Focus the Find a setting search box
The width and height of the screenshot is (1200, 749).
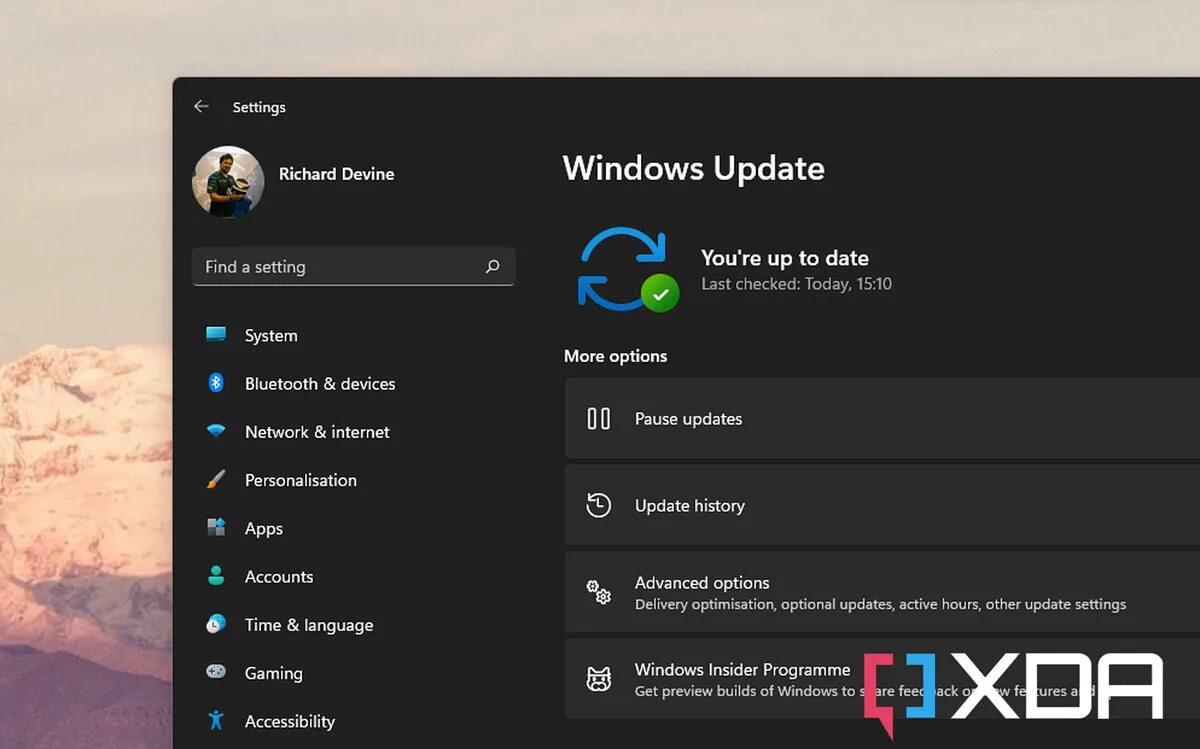coord(353,267)
